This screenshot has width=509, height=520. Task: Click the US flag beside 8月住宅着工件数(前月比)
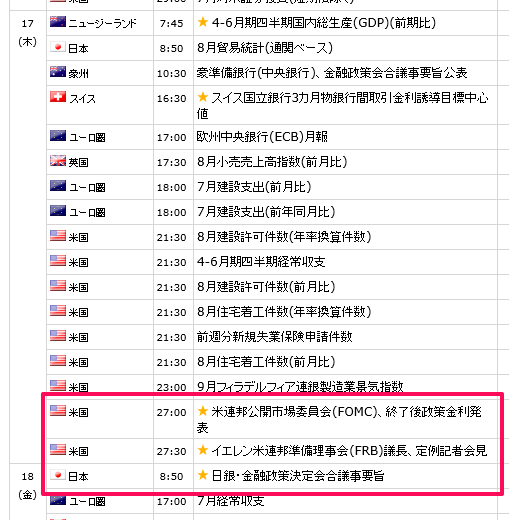(58, 361)
